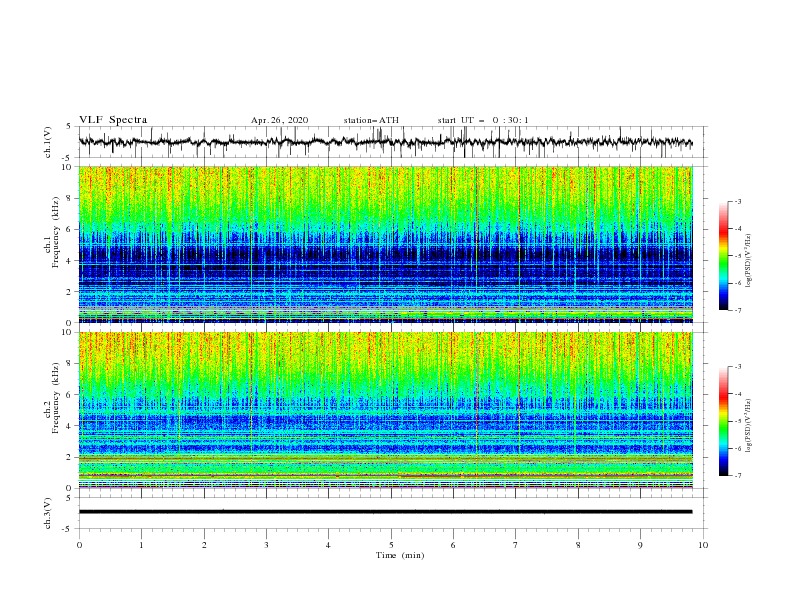
Task: Click the "station=ATH" header label
Action: click(x=371, y=120)
